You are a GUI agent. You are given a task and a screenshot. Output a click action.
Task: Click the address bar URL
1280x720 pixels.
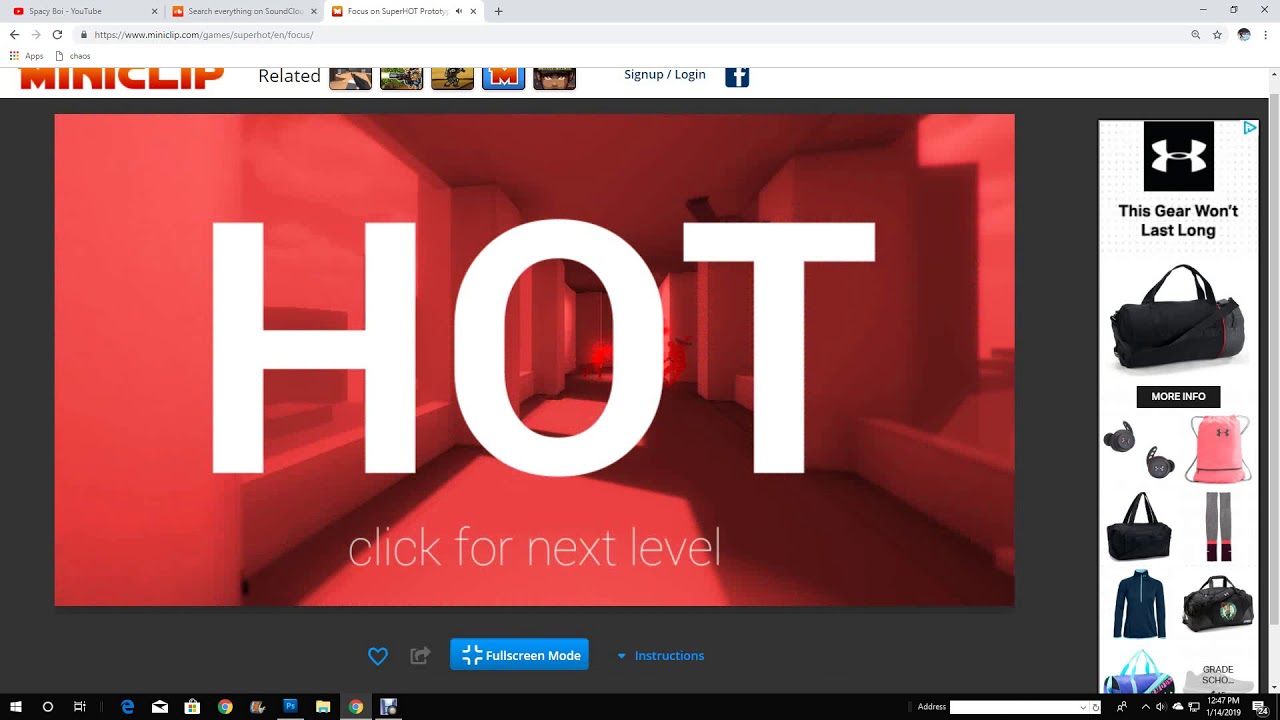204,34
